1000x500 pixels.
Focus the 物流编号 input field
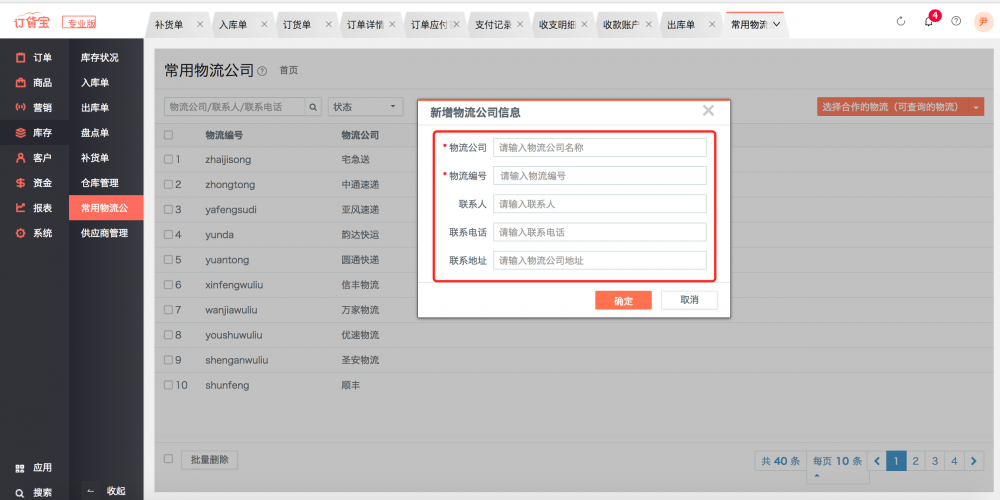click(599, 175)
